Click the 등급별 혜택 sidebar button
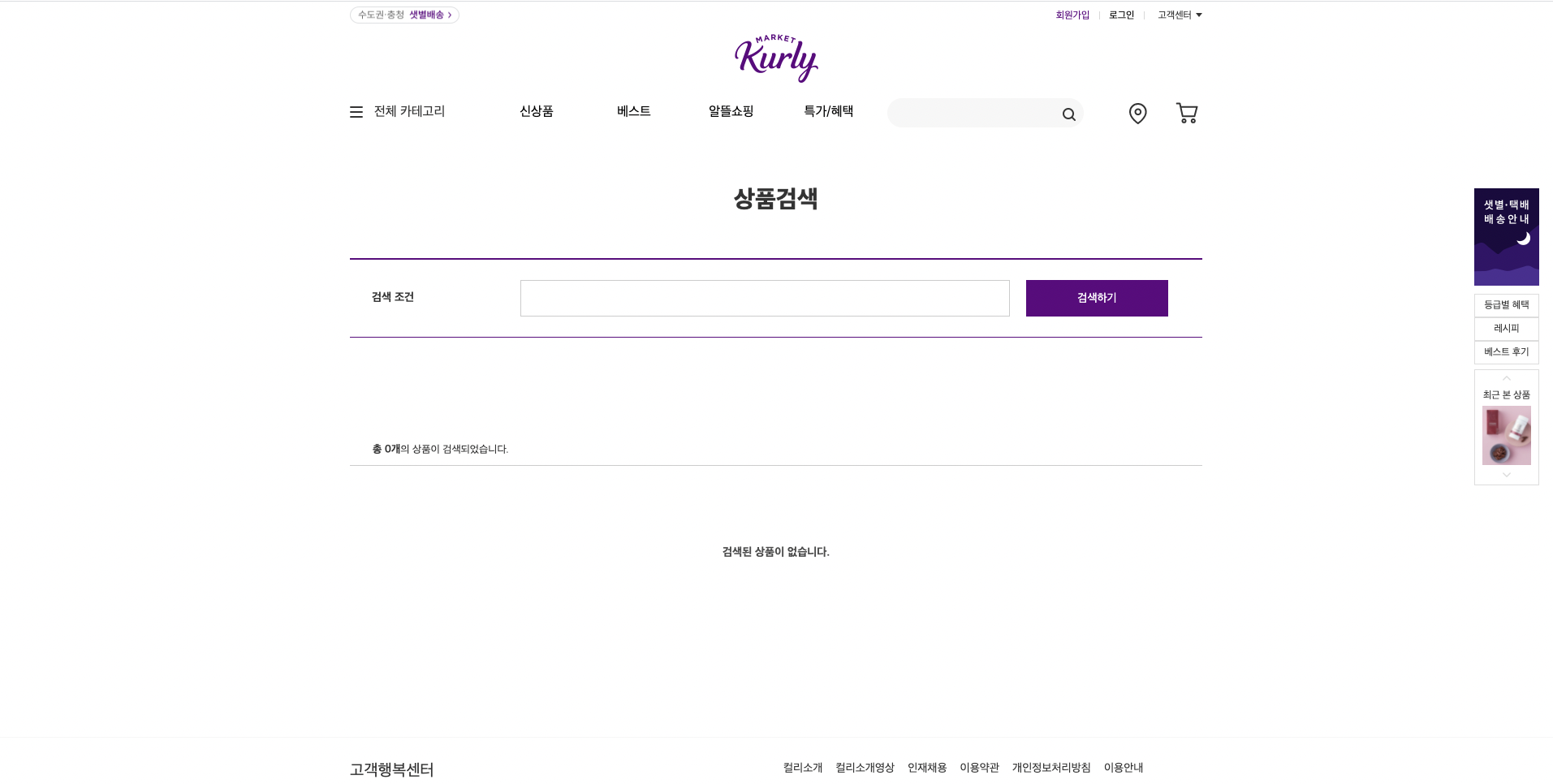 coord(1506,304)
